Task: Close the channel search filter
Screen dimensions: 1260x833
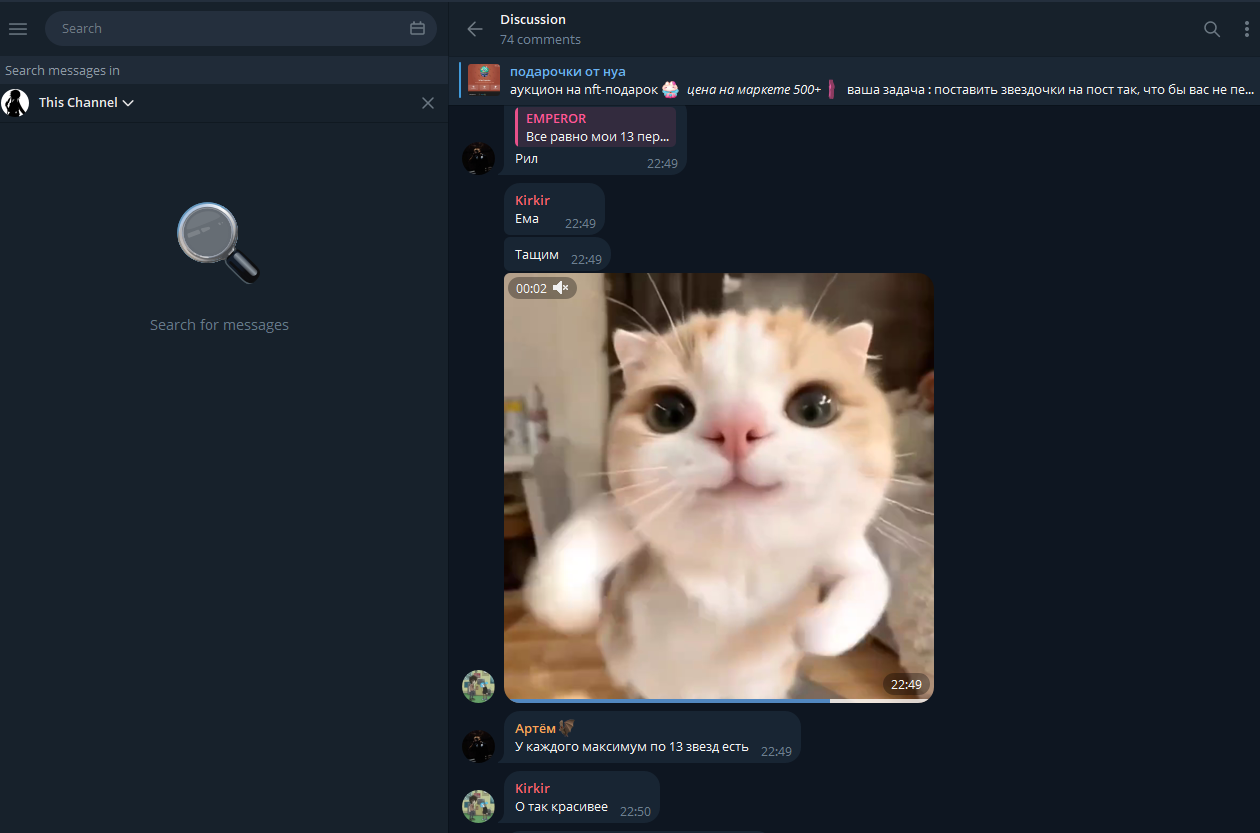Action: point(428,103)
